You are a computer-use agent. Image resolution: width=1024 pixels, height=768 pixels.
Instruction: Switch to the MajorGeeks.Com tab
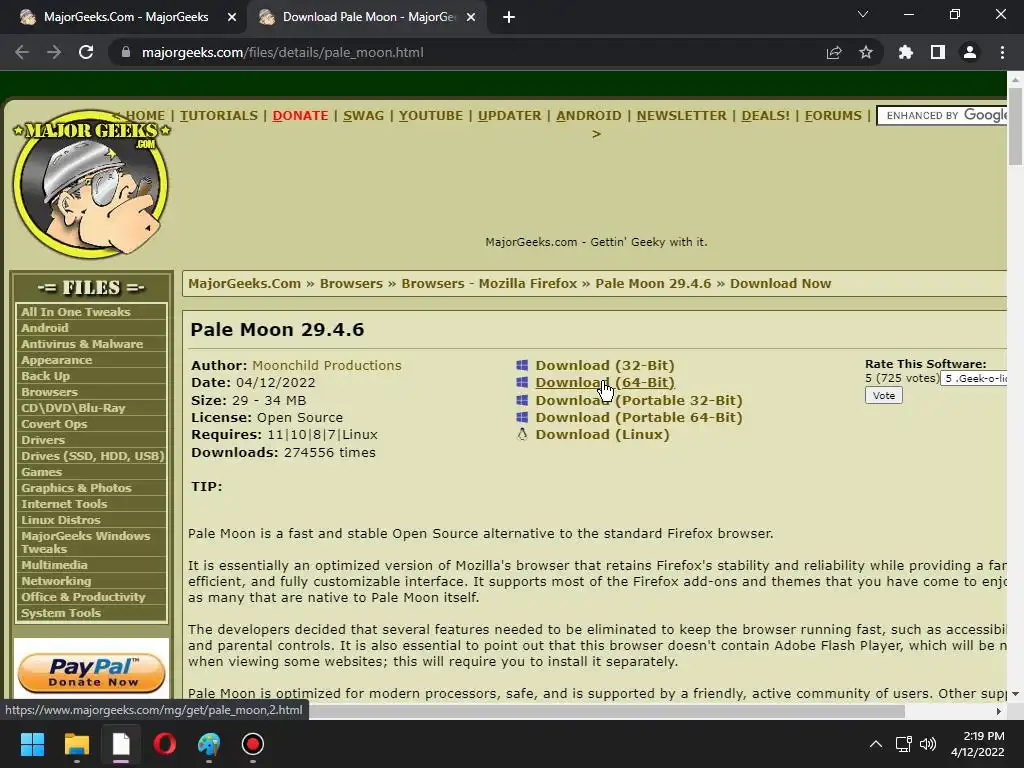click(x=124, y=17)
